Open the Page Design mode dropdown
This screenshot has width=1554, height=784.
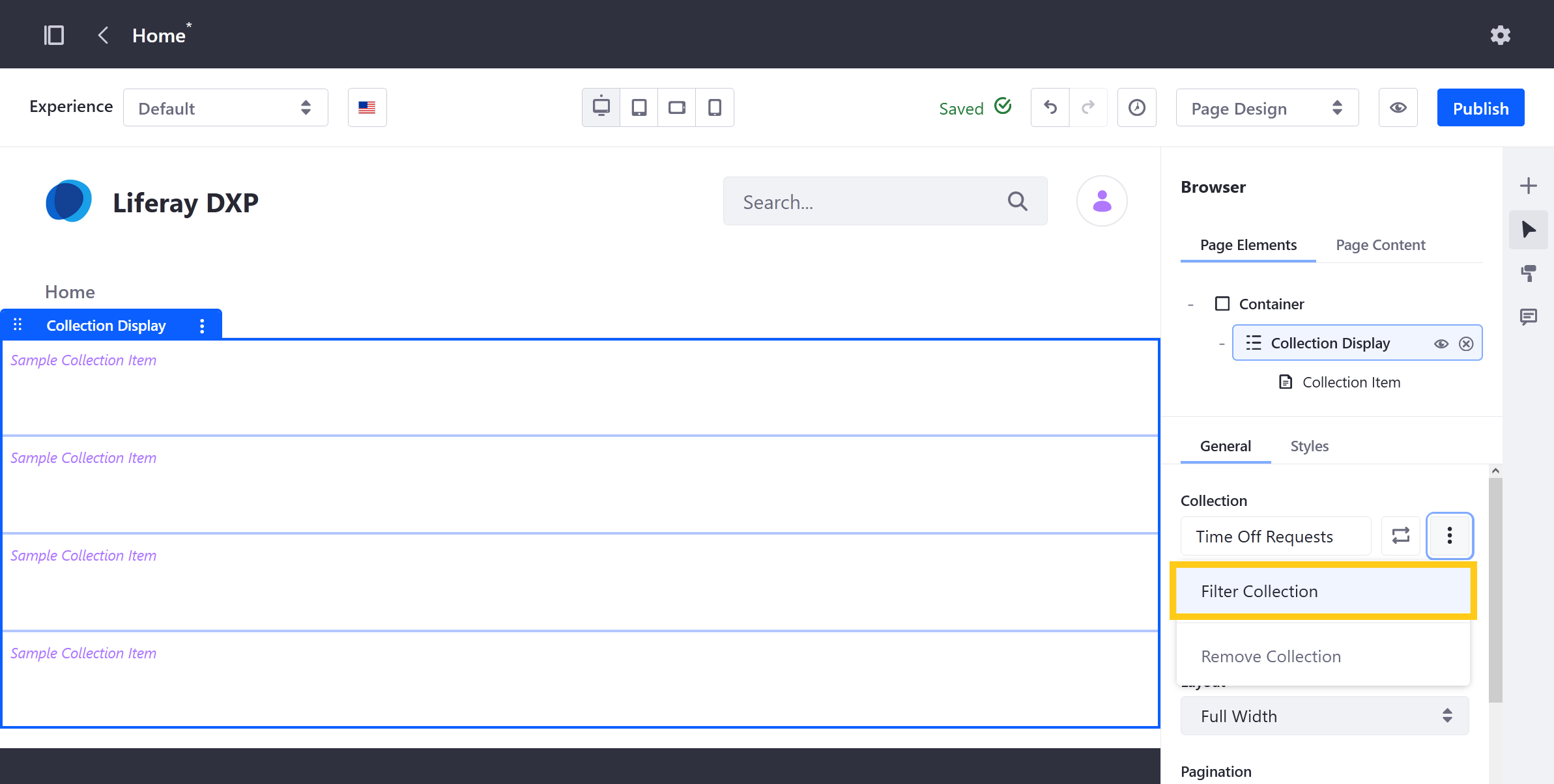[x=1267, y=107]
